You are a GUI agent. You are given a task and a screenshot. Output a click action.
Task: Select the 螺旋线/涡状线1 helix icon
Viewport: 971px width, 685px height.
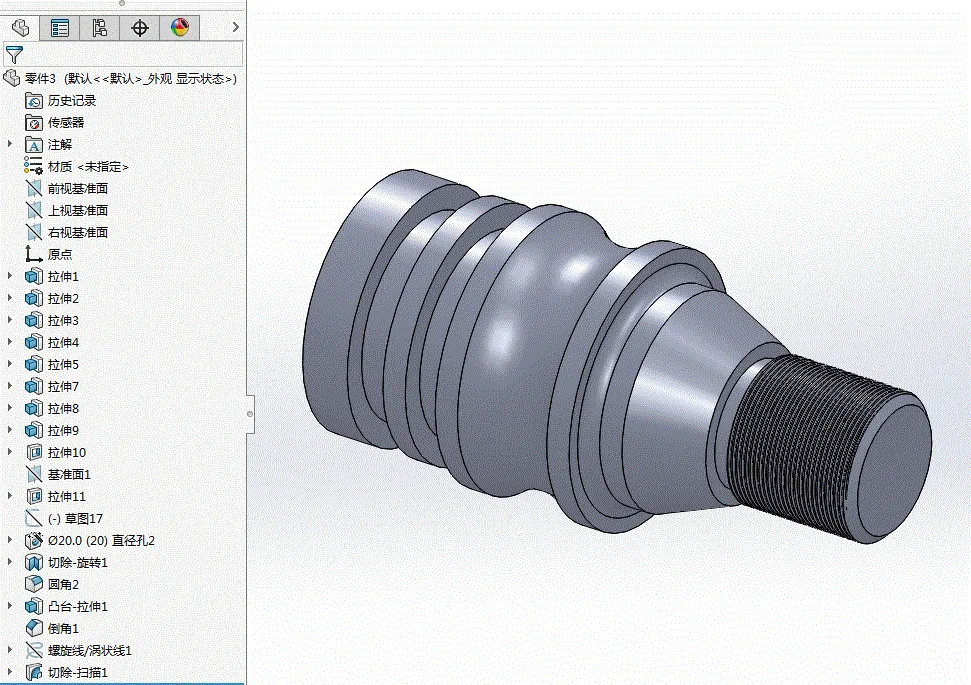coord(33,650)
